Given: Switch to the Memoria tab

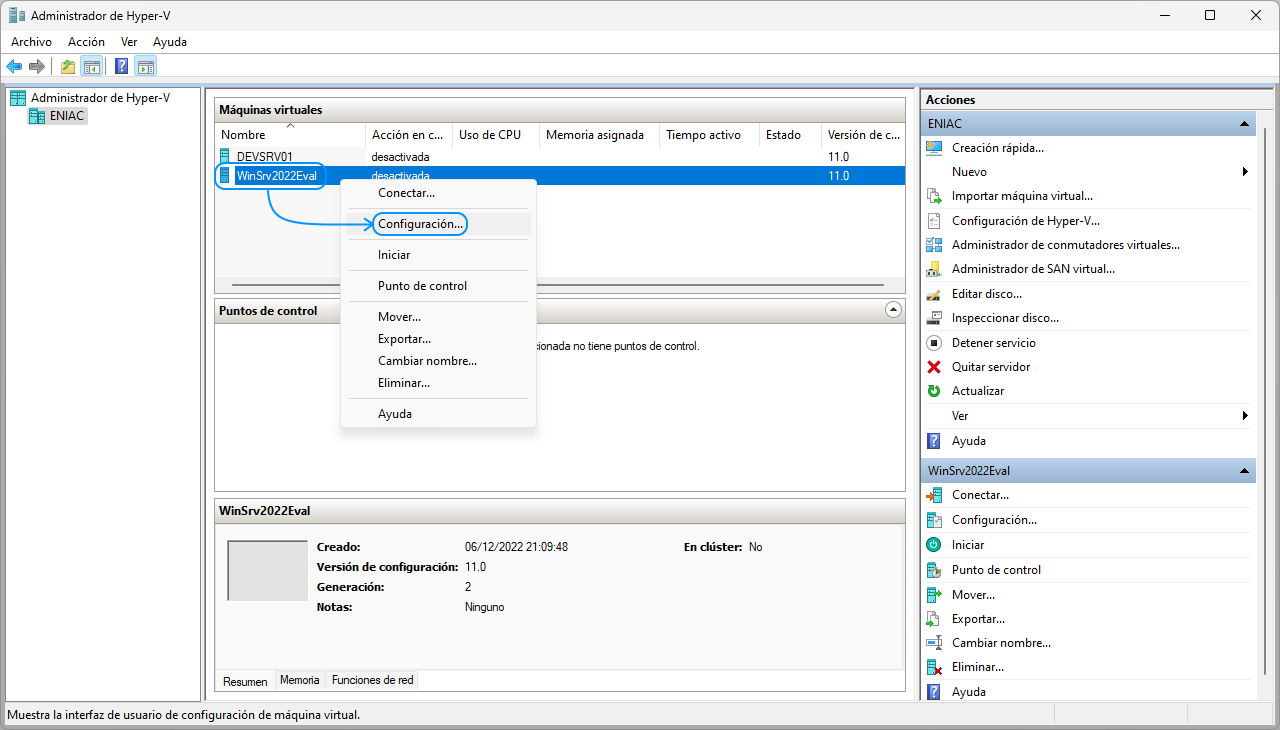Looking at the screenshot, I should click(300, 680).
